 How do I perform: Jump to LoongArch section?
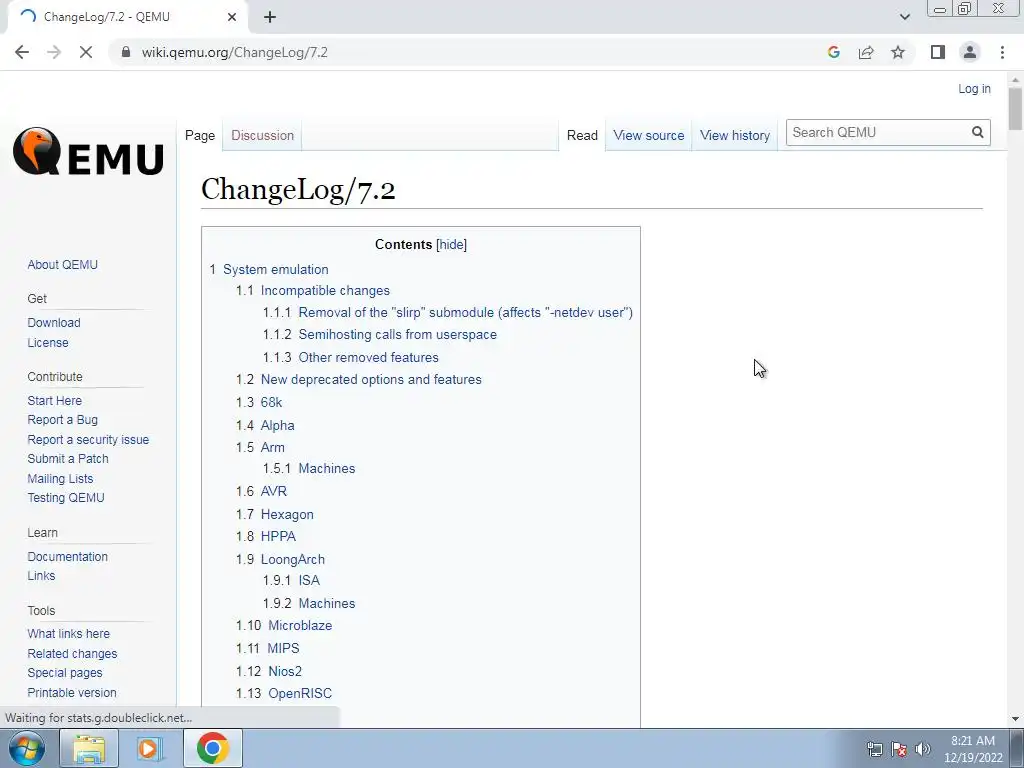coord(293,560)
